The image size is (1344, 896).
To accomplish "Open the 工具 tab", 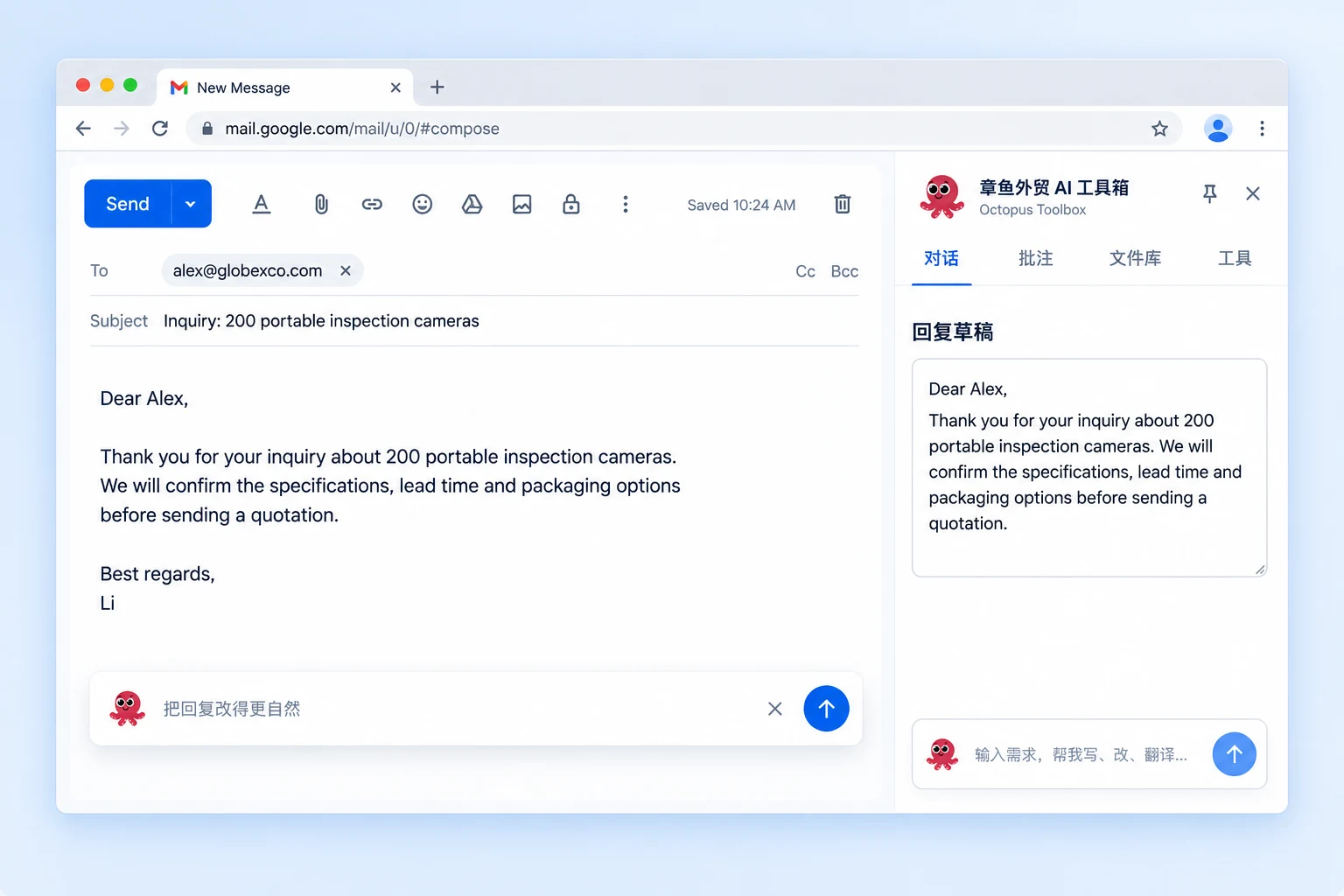I will [x=1235, y=259].
